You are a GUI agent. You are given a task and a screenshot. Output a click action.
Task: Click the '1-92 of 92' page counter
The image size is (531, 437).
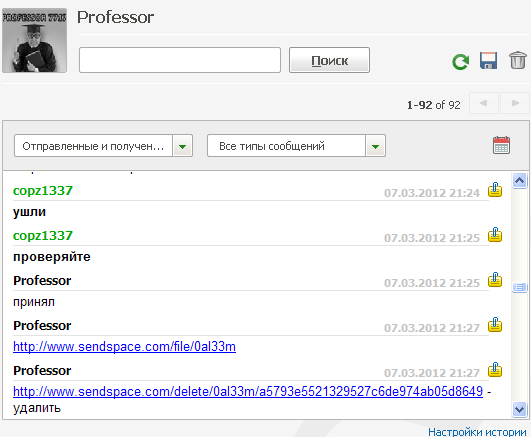click(433, 105)
